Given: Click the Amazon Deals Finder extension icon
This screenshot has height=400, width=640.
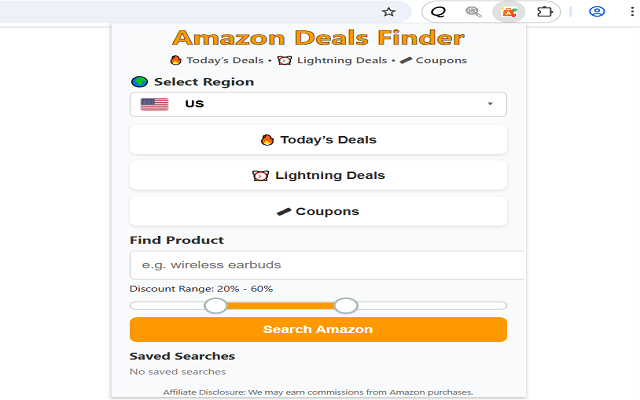Looking at the screenshot, I should click(510, 12).
